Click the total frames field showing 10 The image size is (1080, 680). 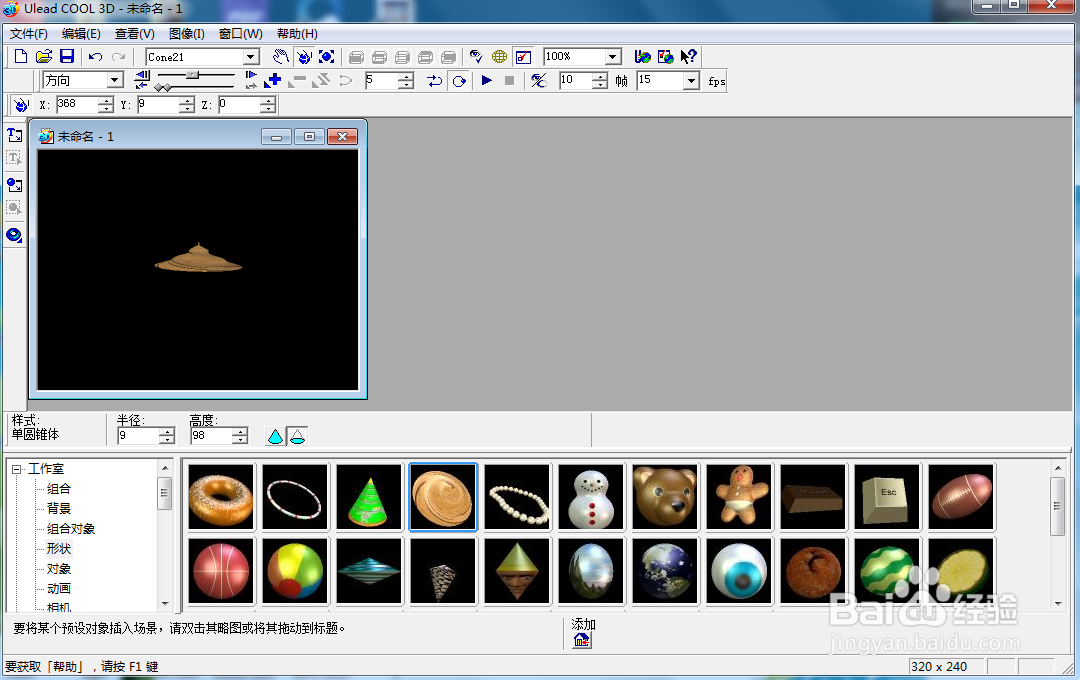(x=575, y=81)
